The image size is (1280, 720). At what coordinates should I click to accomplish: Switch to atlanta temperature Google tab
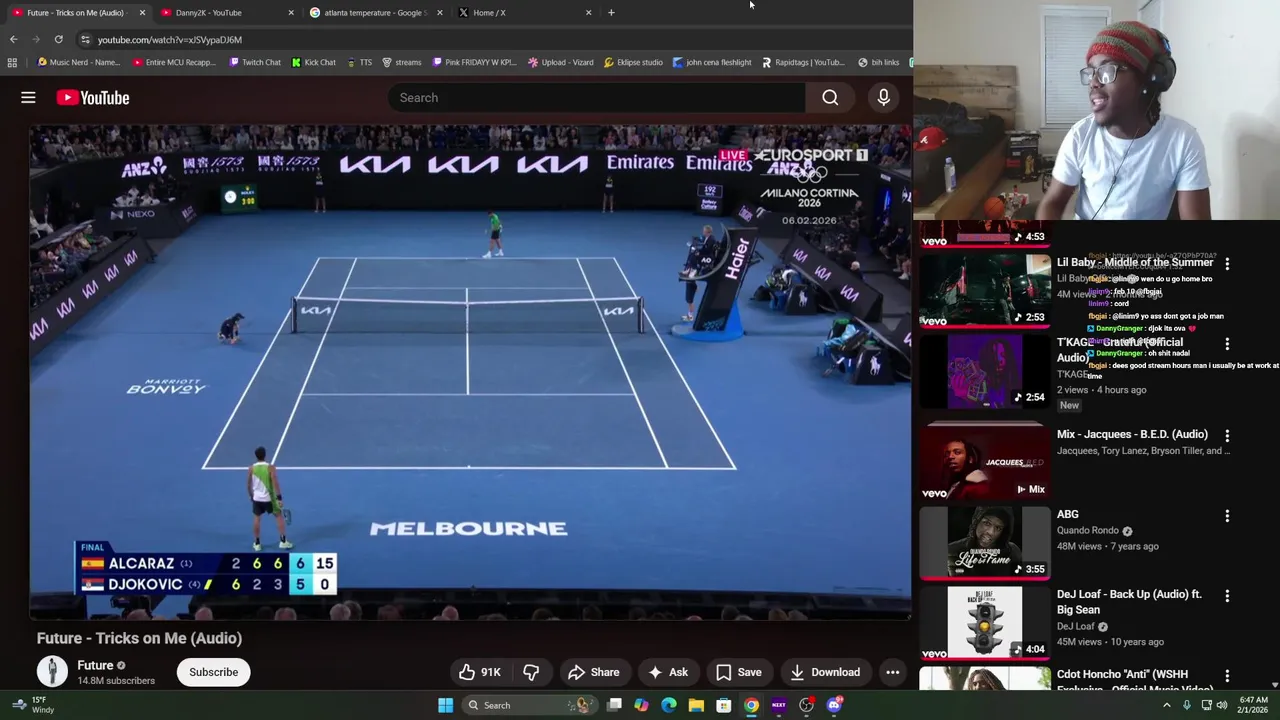pos(374,12)
